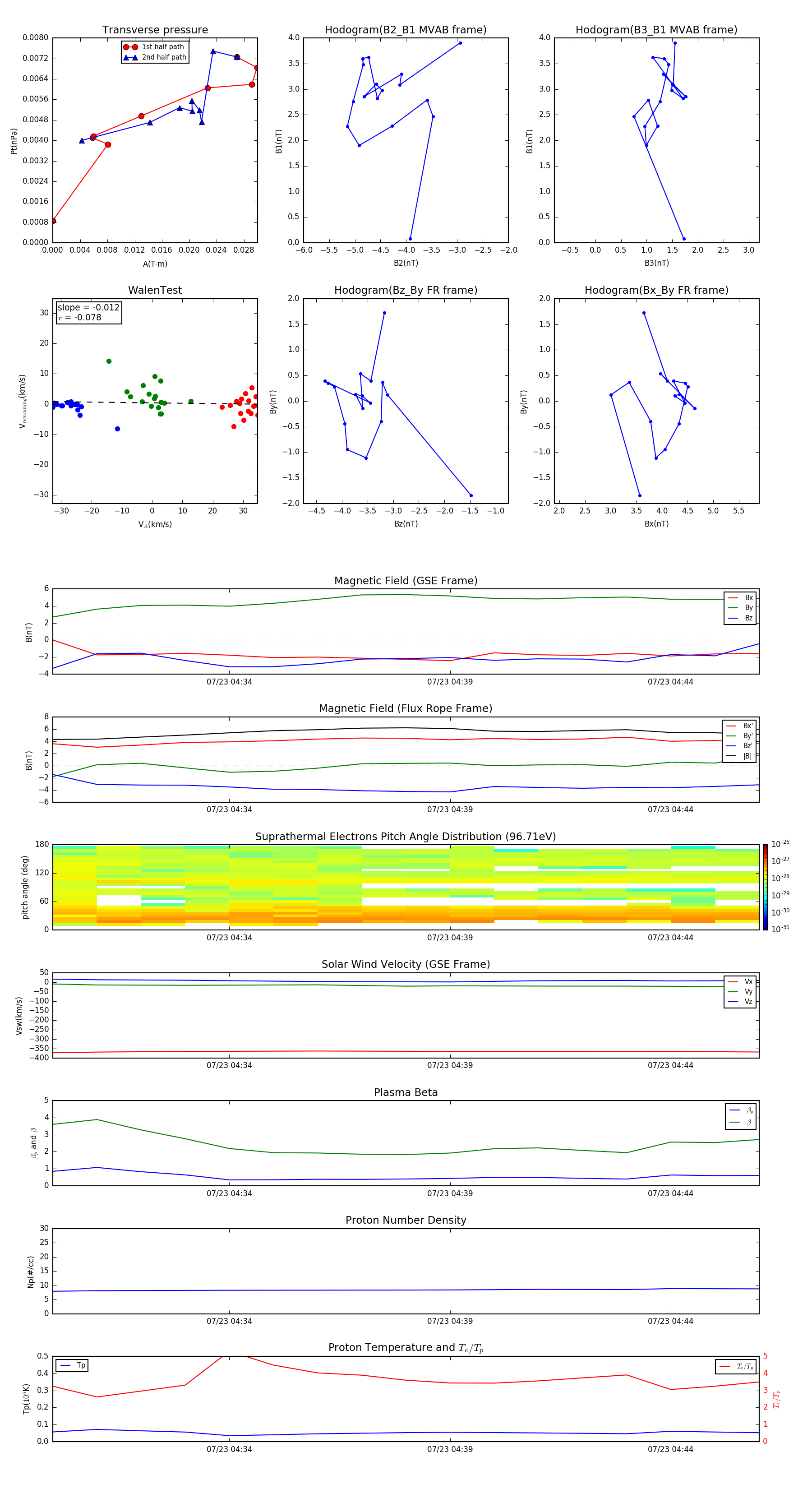Click the 'B2(nT)' x-axis label
Viewport: 812px width, 1489px height.
click(406, 263)
